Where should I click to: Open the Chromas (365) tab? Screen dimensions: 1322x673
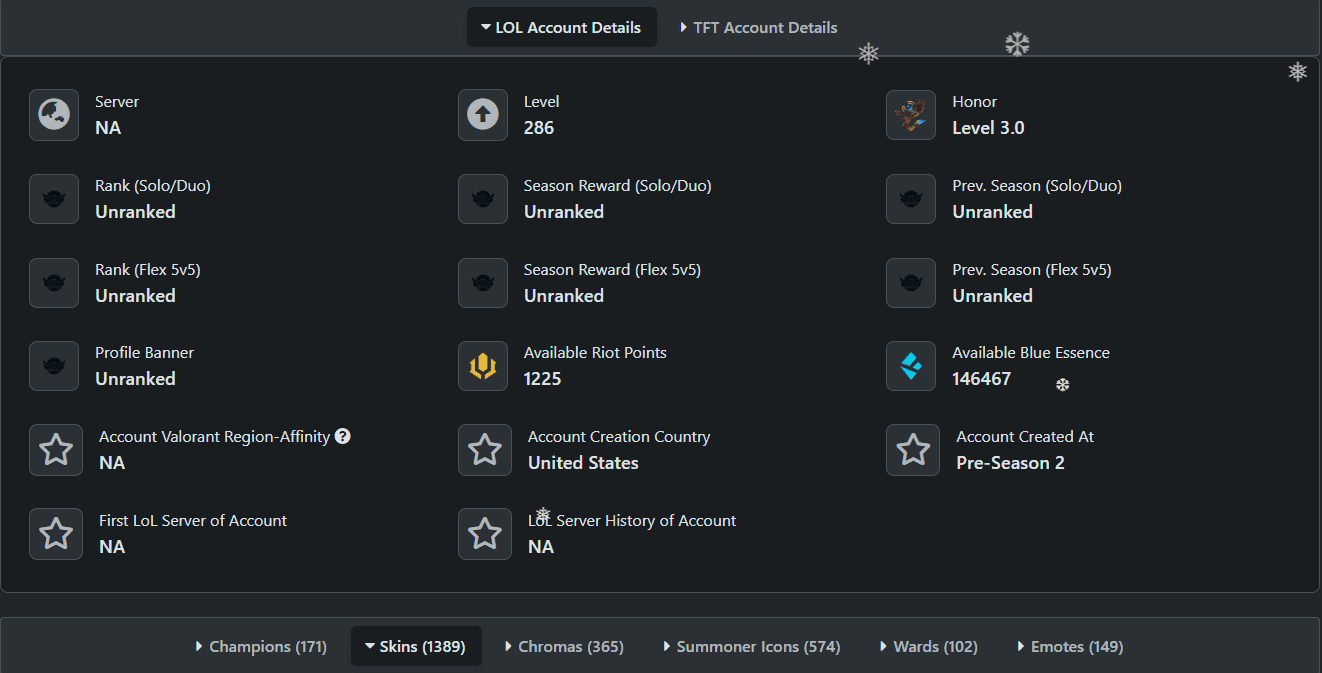tap(564, 647)
